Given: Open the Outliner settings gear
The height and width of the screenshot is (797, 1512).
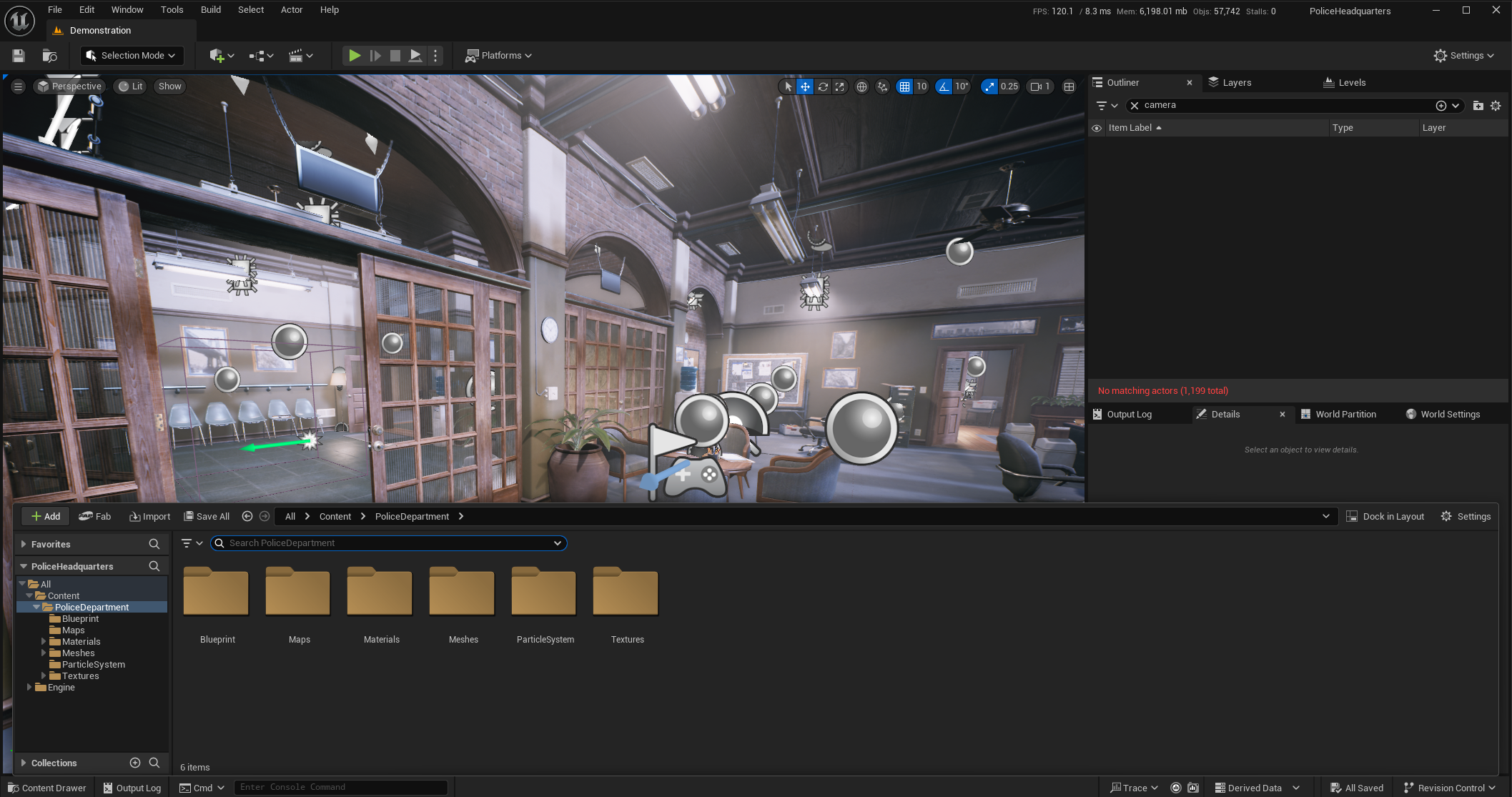Looking at the screenshot, I should 1496,106.
